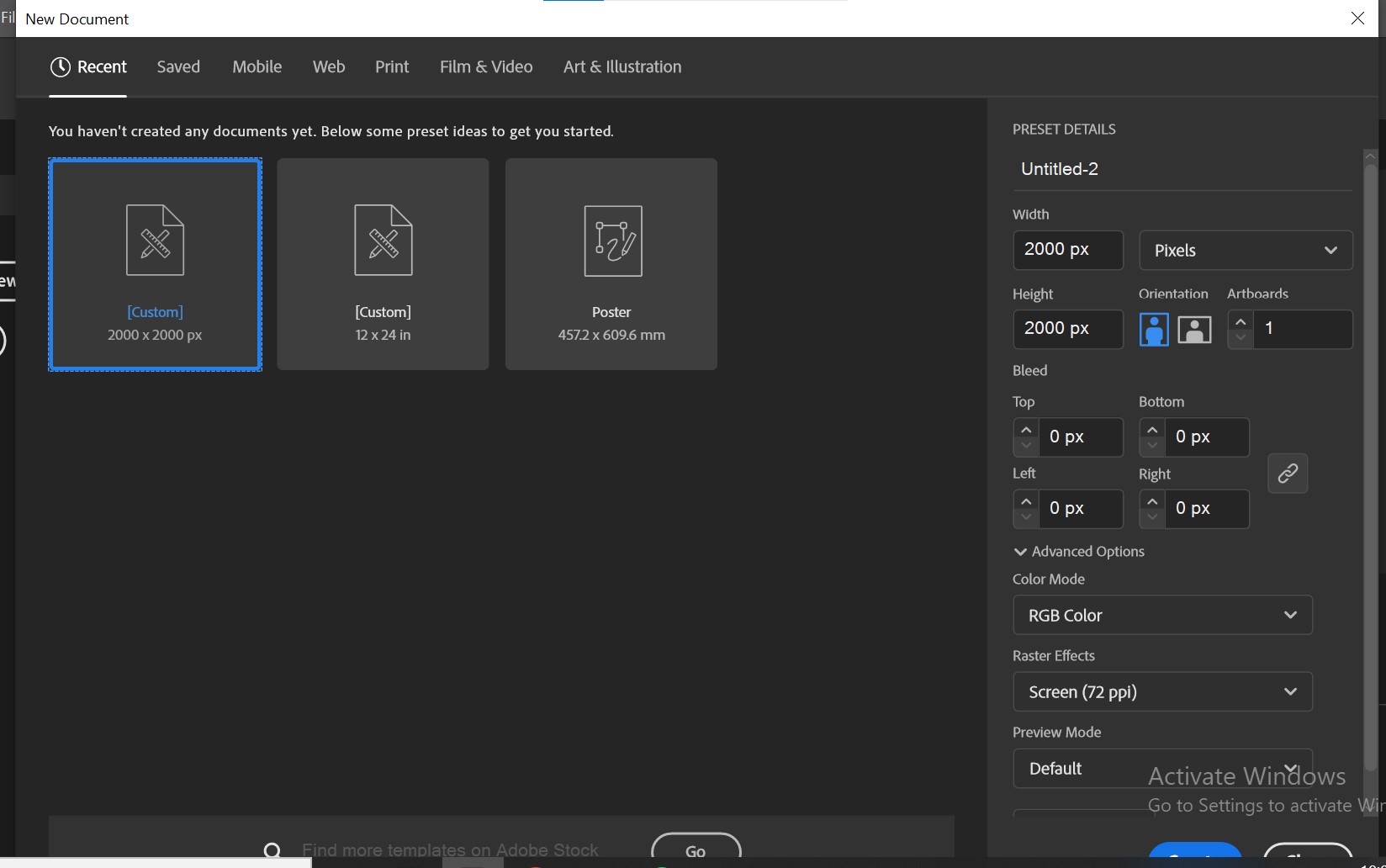This screenshot has height=868, width=1386.
Task: Open the Web presets tab
Action: (x=329, y=66)
